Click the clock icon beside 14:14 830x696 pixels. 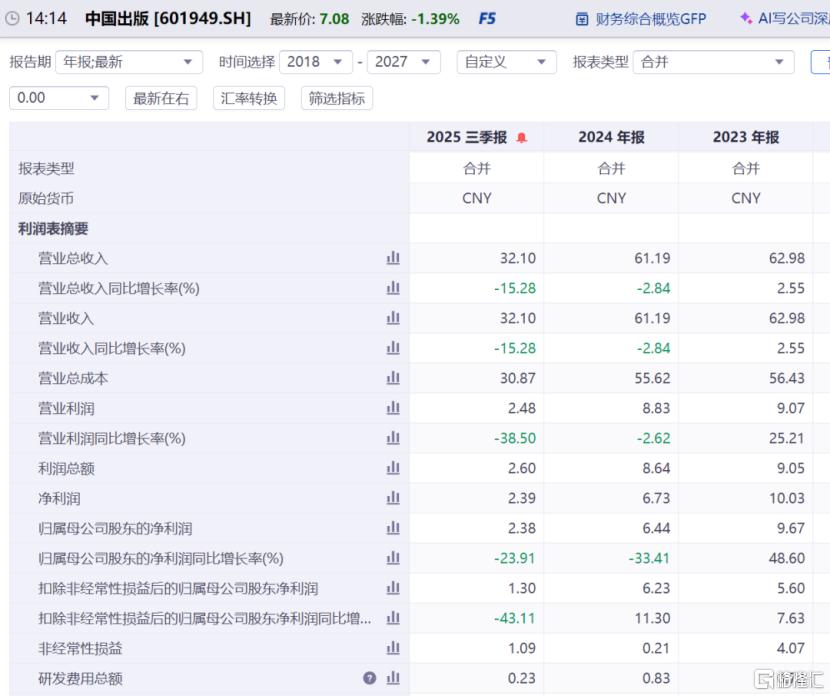pyautogui.click(x=12, y=19)
